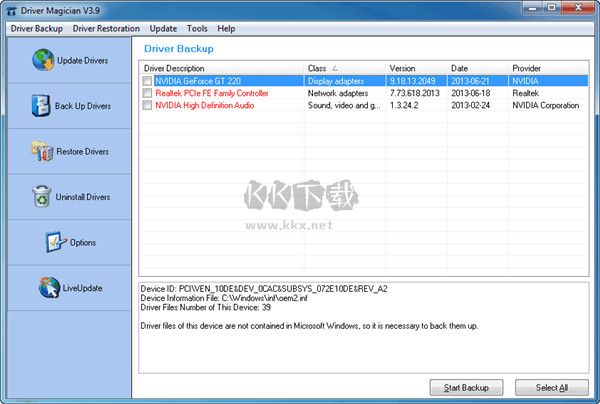Open the Driver Backup menu
600x404 pixels.
coord(37,29)
